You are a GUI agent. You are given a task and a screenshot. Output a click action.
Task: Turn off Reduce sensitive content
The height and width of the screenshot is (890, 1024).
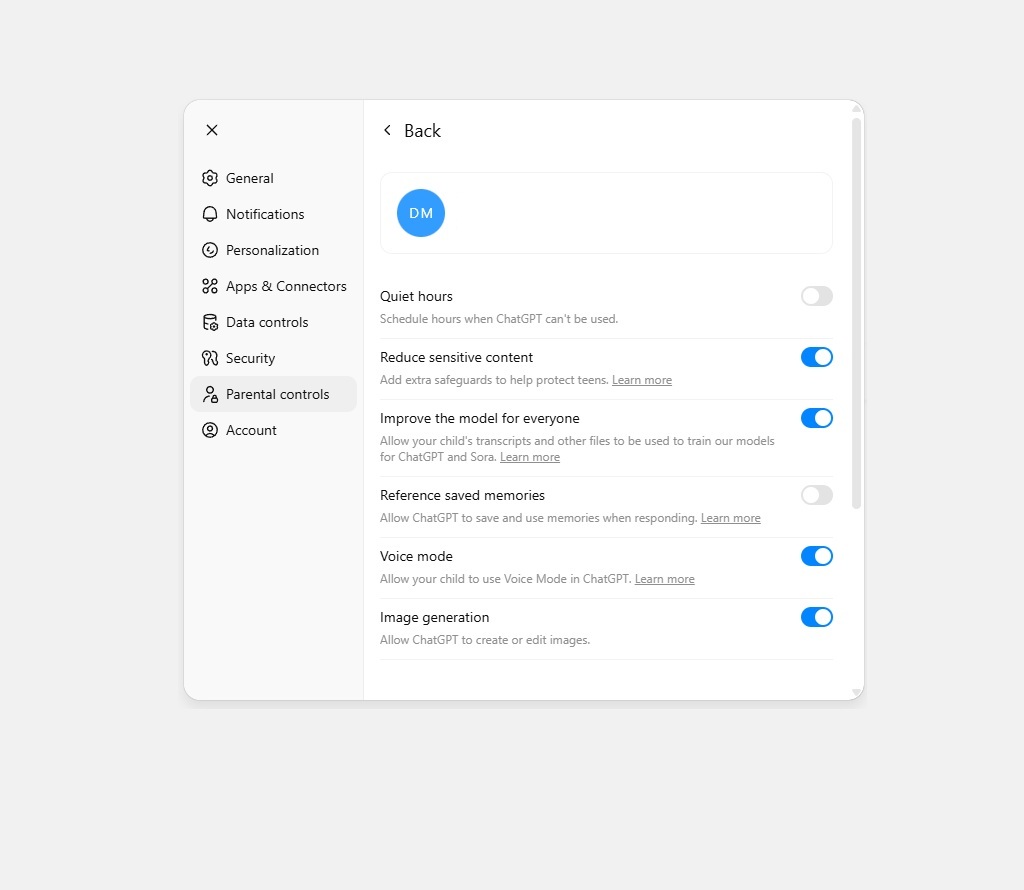[x=816, y=357]
